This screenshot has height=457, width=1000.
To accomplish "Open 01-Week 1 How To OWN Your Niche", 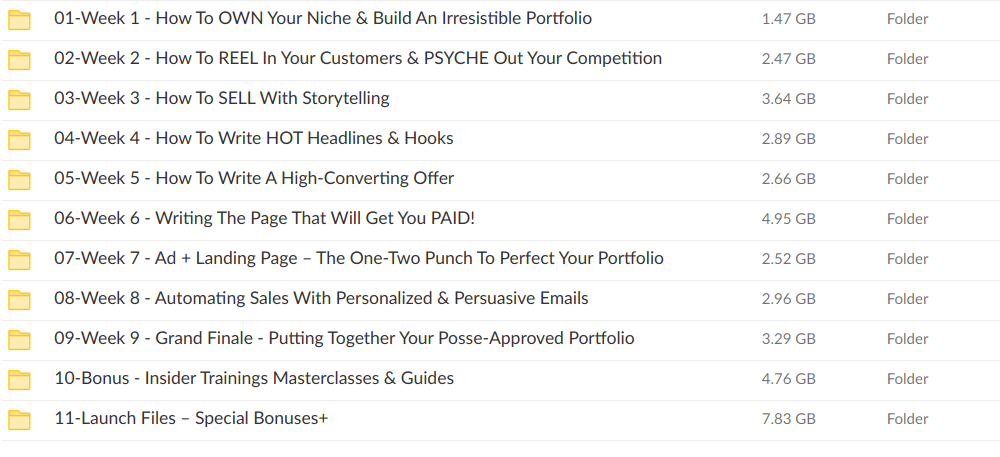I will click(322, 18).
